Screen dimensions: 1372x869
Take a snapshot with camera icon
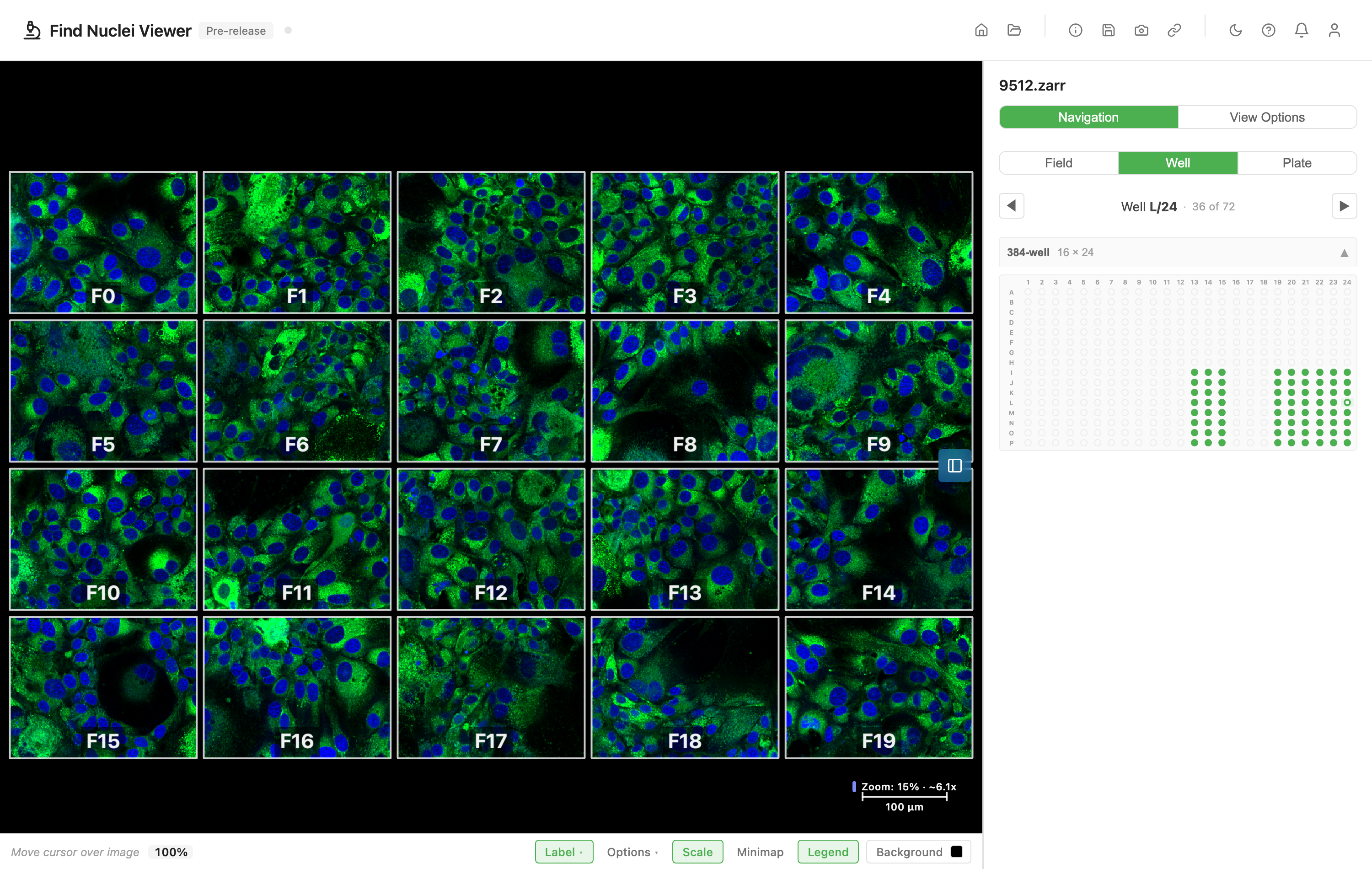point(1141,30)
